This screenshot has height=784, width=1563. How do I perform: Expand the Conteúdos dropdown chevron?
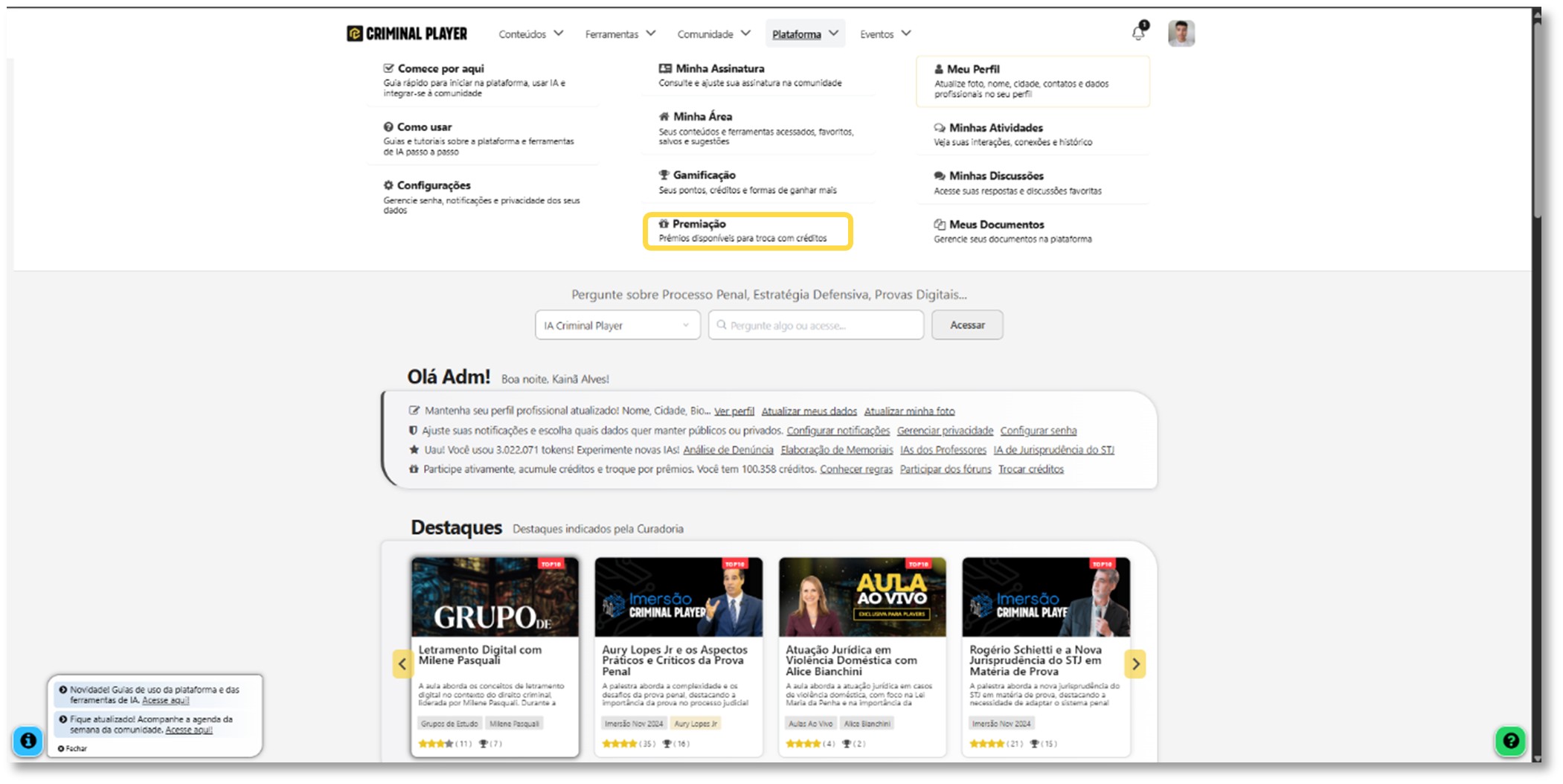(x=558, y=33)
